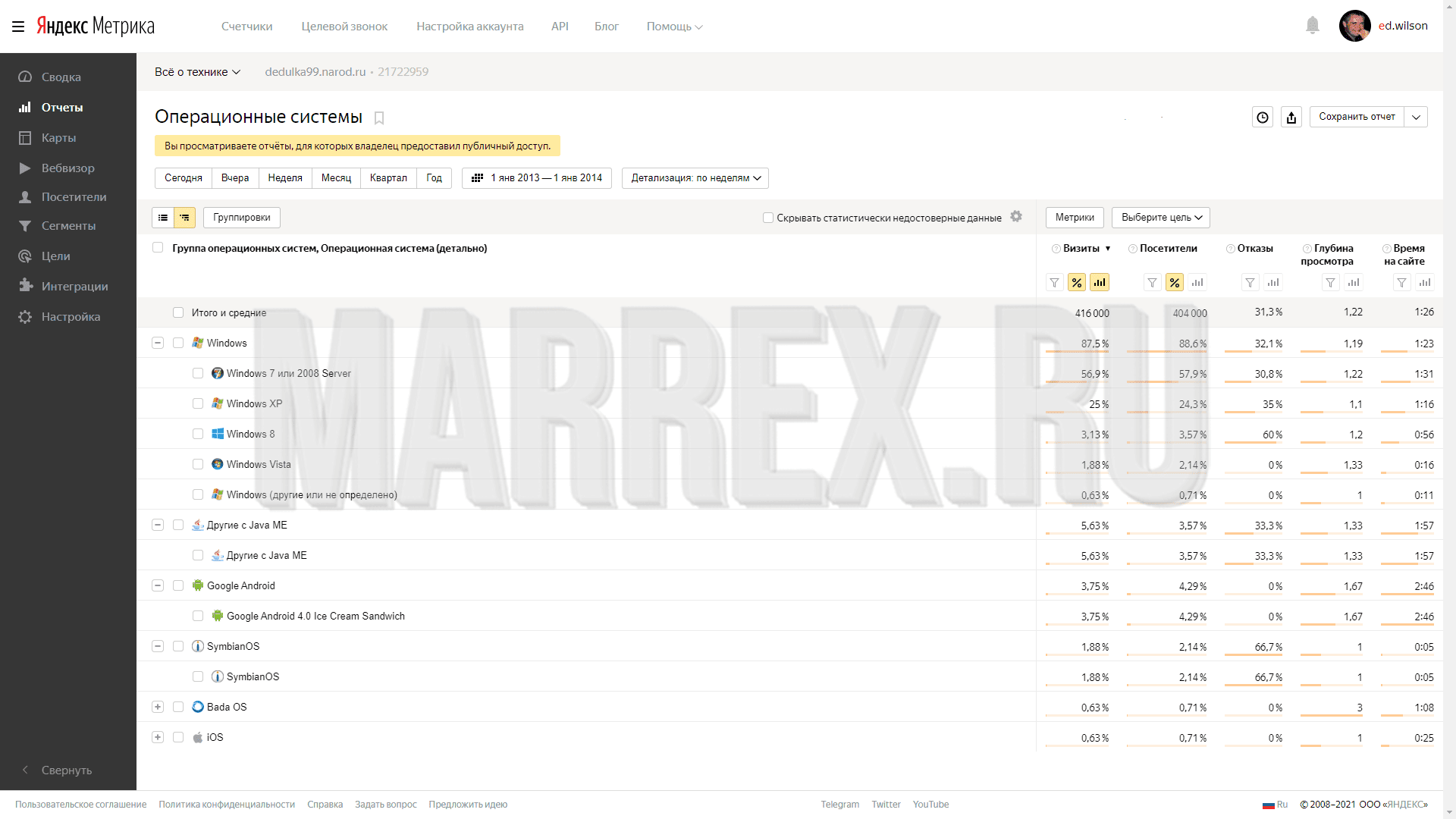
Task: Open date range 1 янв 2013 — 1 янв 2014
Action: click(537, 178)
